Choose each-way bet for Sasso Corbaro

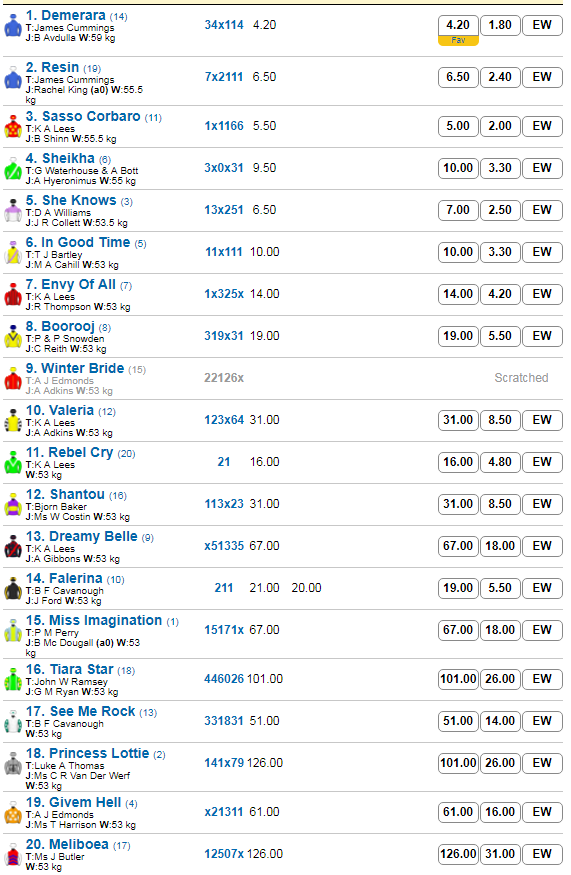coord(542,126)
